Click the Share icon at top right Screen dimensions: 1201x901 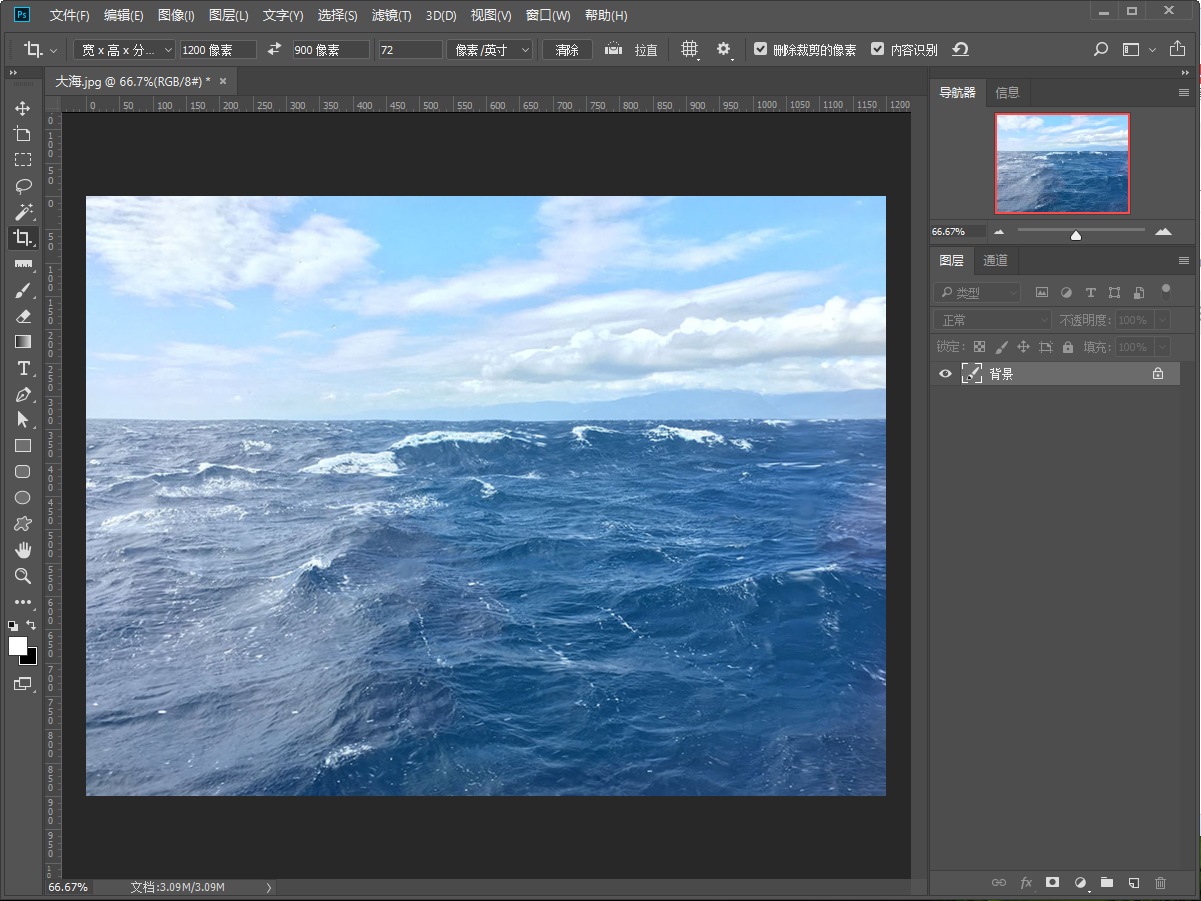[1178, 49]
